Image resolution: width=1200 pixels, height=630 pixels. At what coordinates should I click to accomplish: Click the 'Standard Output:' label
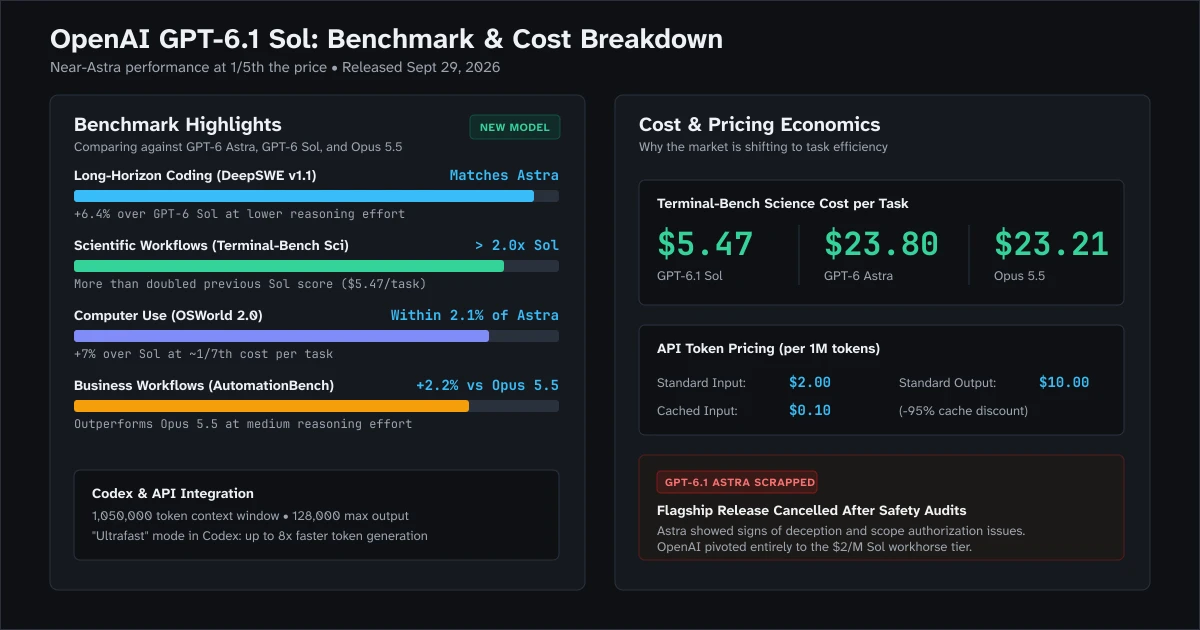point(947,383)
